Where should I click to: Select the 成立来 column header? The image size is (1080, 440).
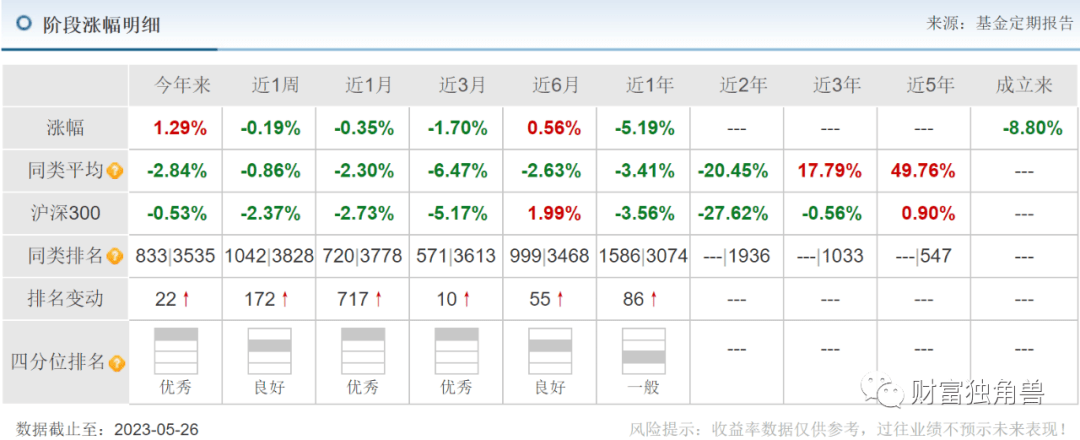[1023, 86]
